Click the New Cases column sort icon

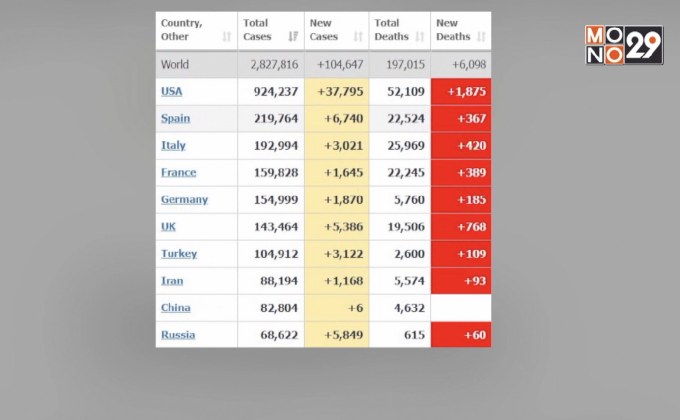point(358,37)
